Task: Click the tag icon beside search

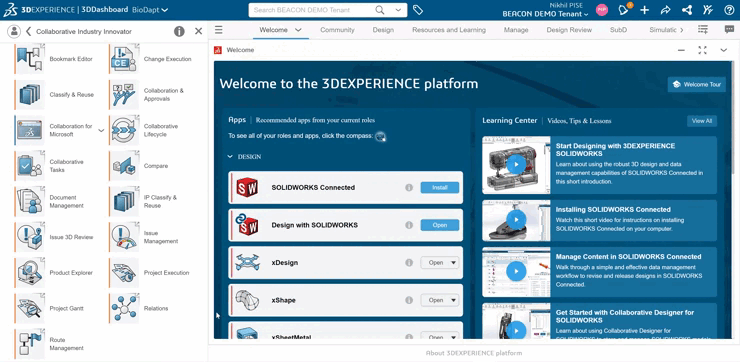Action: pos(417,10)
